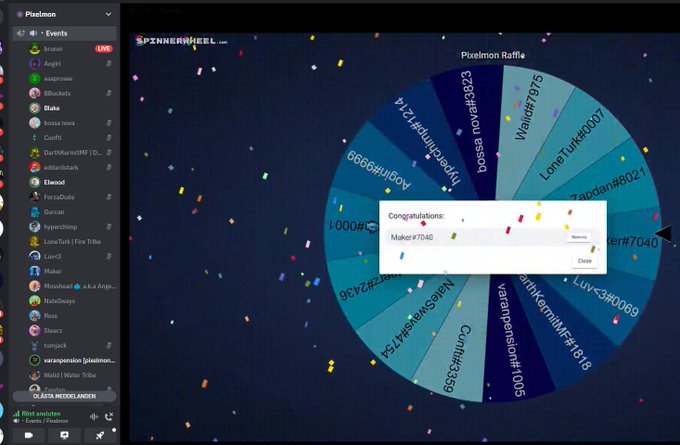
Task: Click the green voice connected status text
Action: [41, 414]
